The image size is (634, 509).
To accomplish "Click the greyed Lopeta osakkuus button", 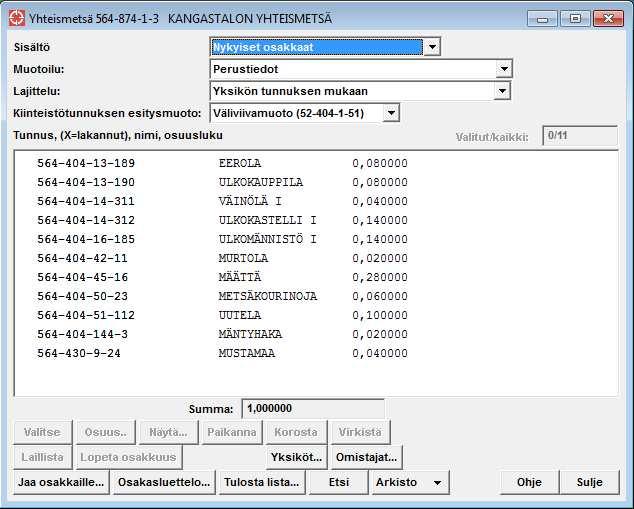I will tap(128, 457).
